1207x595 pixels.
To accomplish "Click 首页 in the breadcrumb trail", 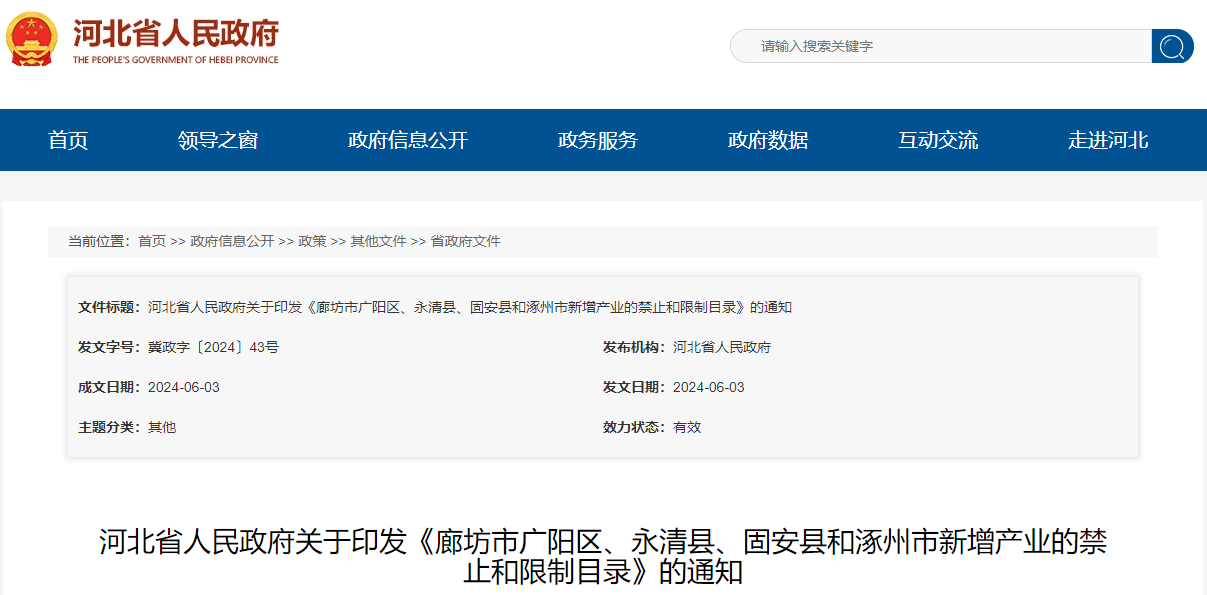I will tap(152, 241).
